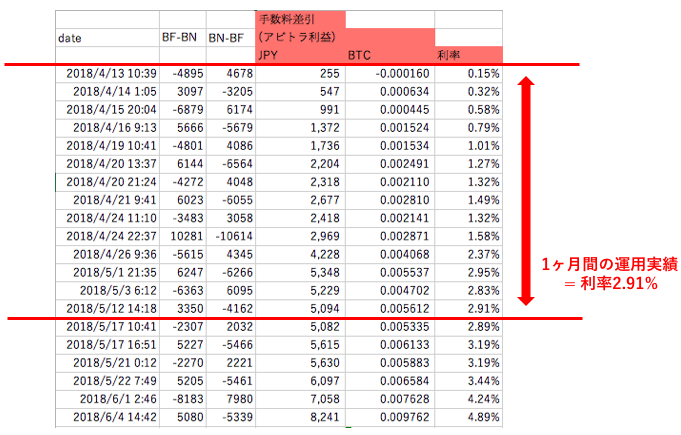Select date cell 2018/5/3 6:12

tap(107, 290)
